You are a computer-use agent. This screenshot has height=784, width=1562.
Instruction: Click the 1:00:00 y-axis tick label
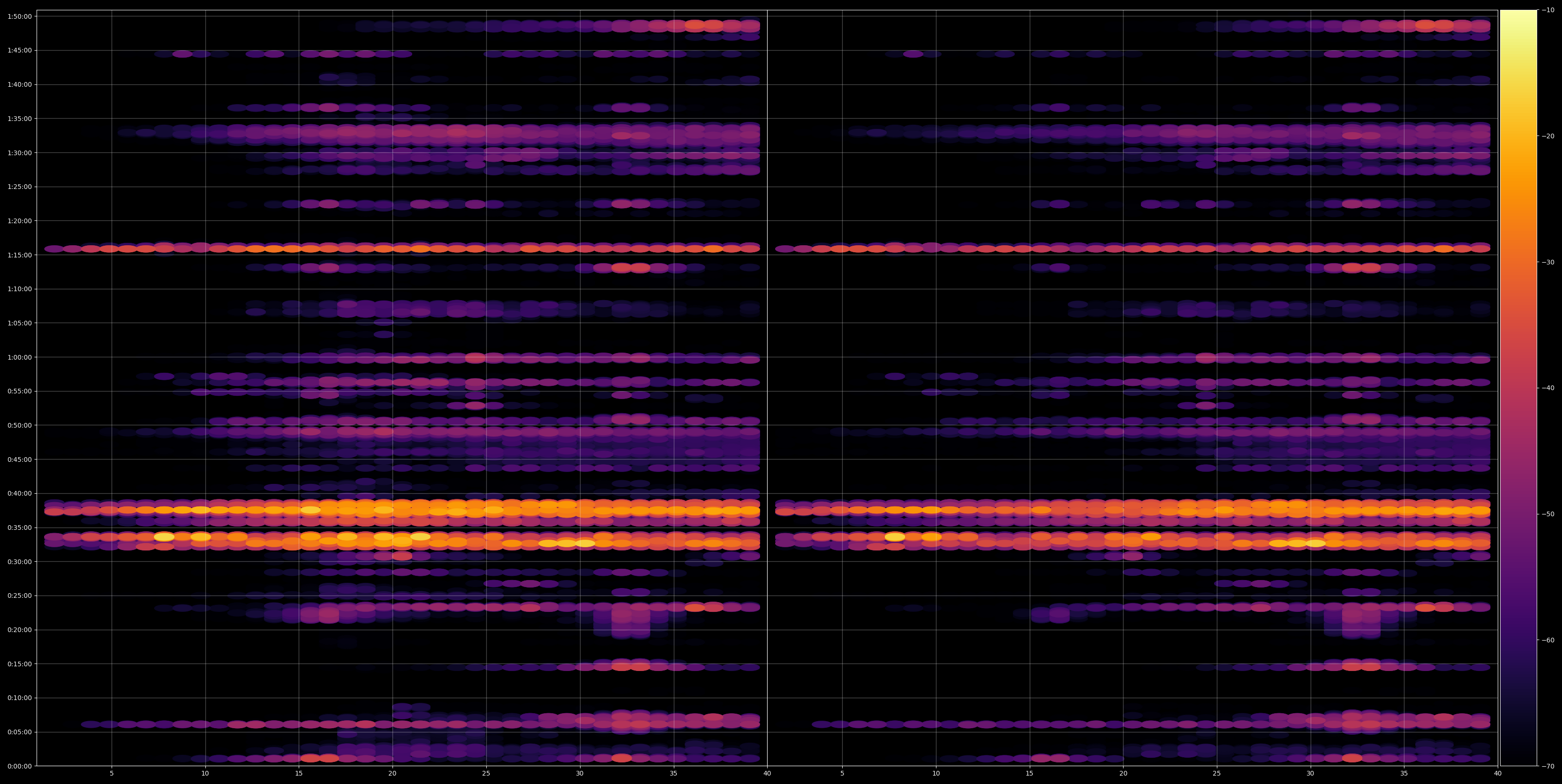pos(19,357)
